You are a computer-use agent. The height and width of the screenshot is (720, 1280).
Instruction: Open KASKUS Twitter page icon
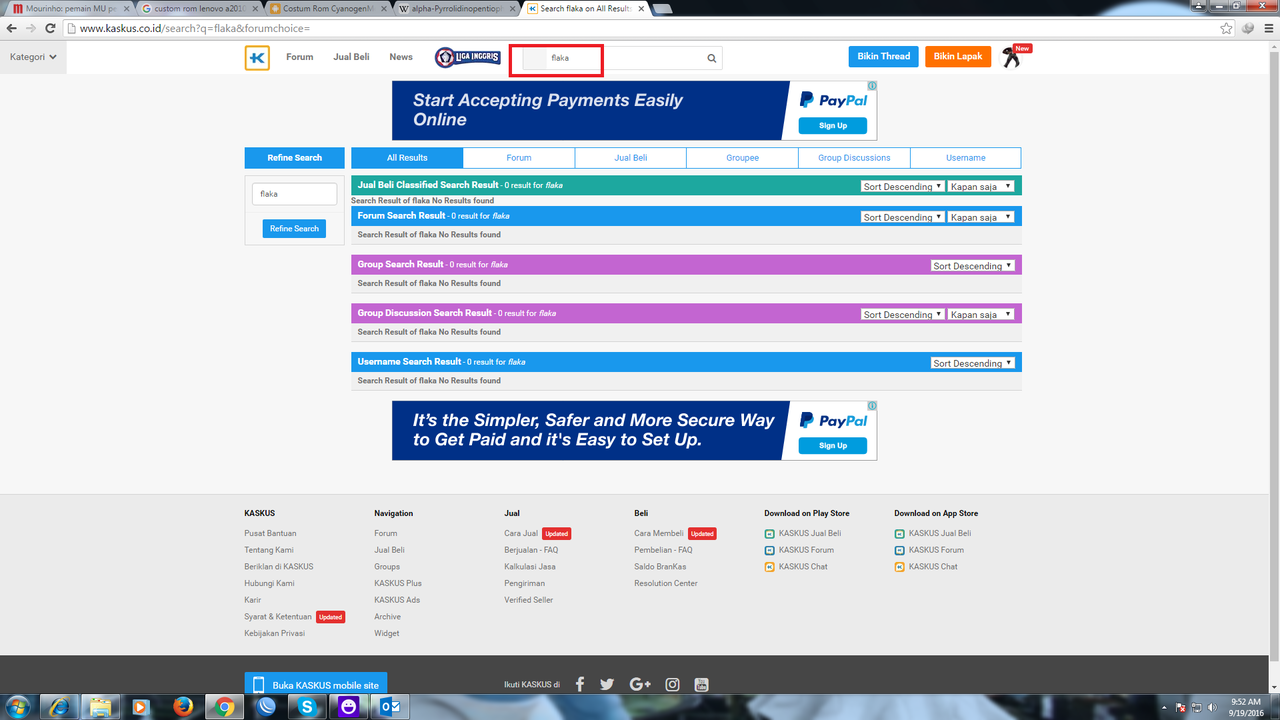click(x=607, y=684)
